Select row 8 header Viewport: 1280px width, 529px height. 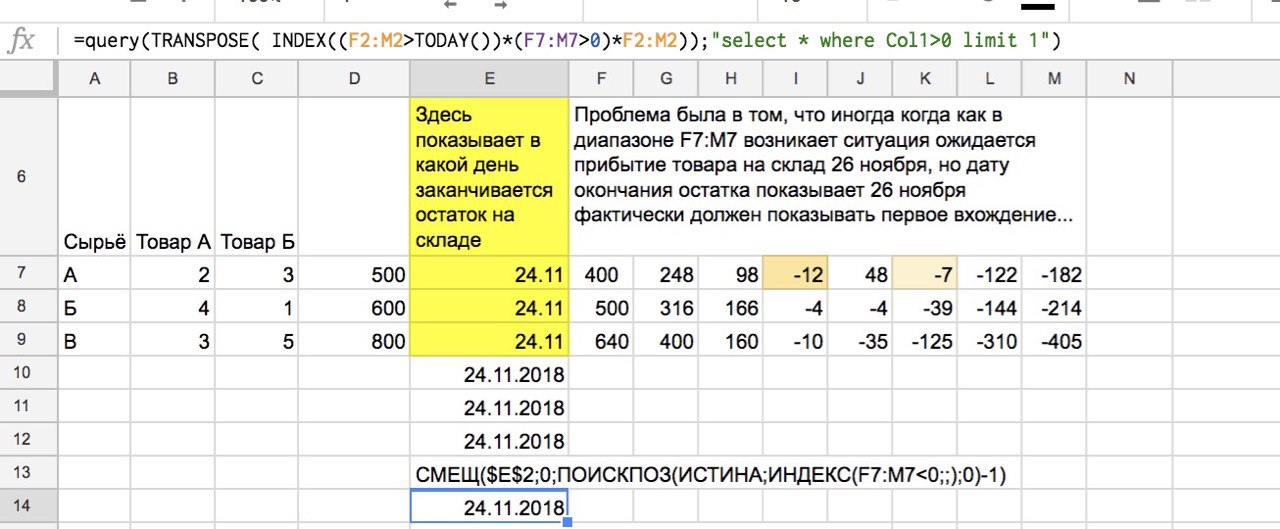point(29,307)
